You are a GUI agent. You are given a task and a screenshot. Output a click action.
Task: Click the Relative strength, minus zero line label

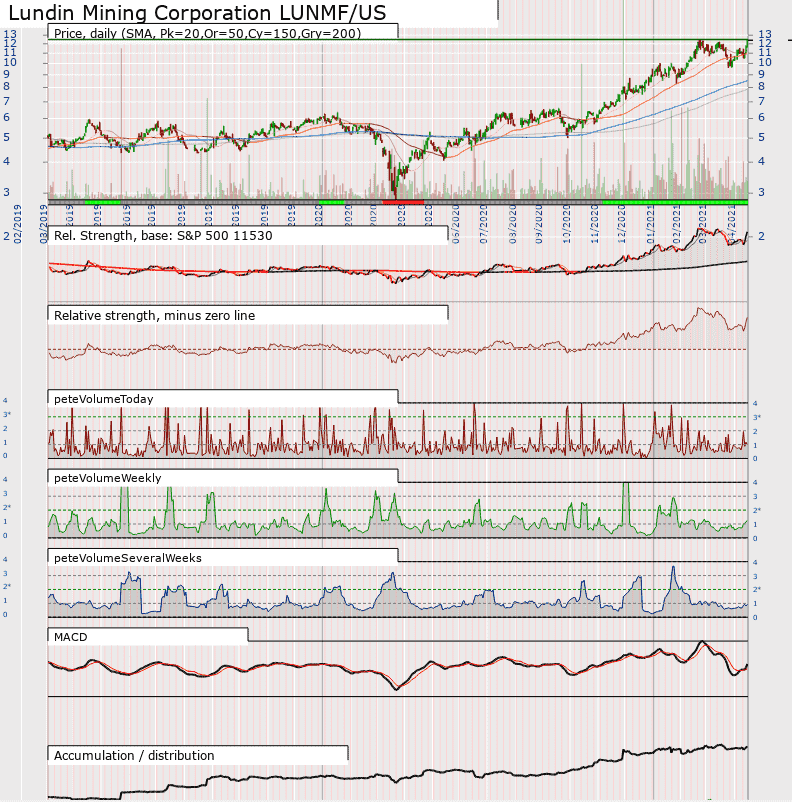[x=154, y=316]
